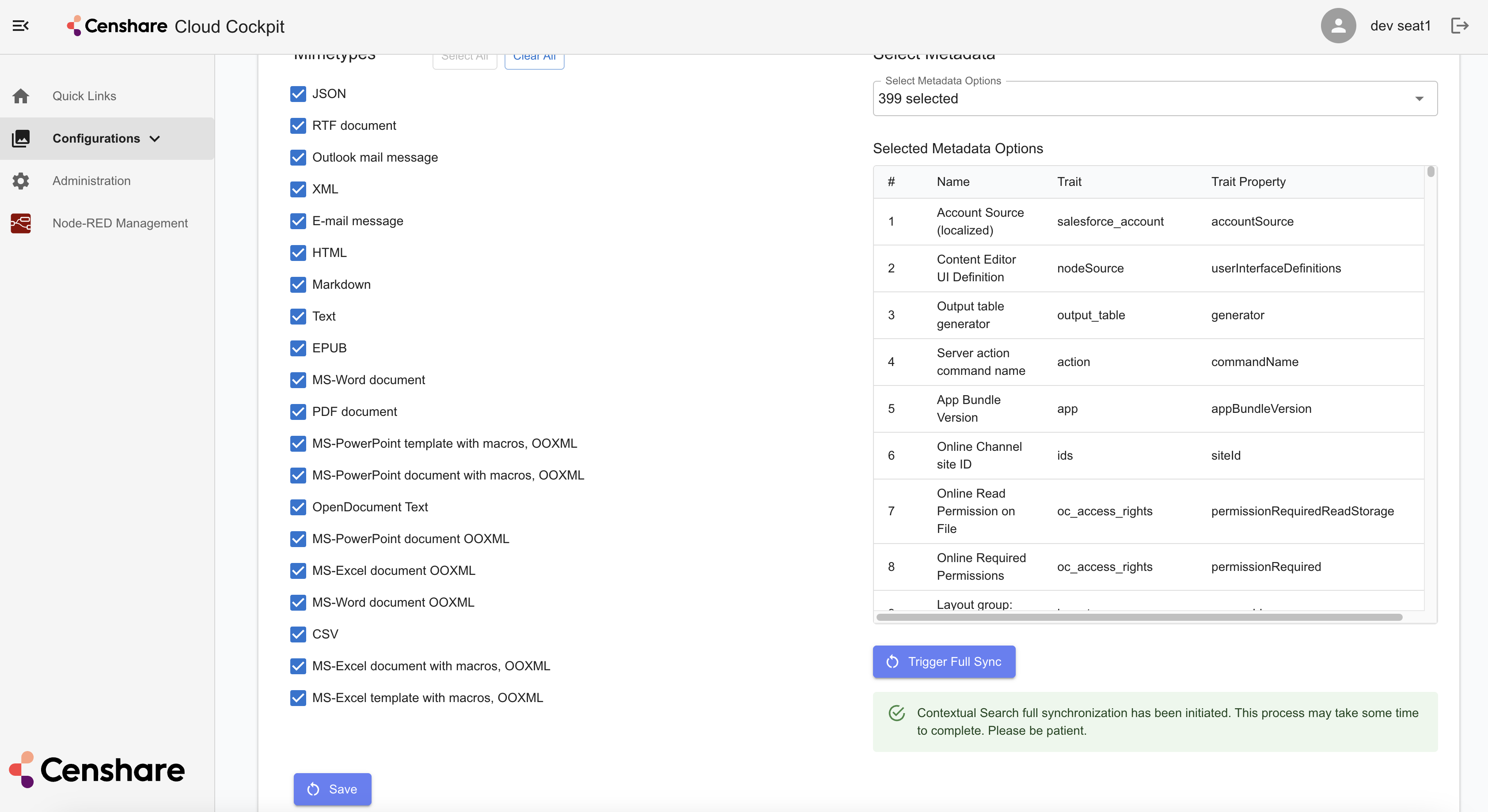Expand the 399 selected dropdown arrow
The image size is (1488, 812).
tap(1419, 98)
